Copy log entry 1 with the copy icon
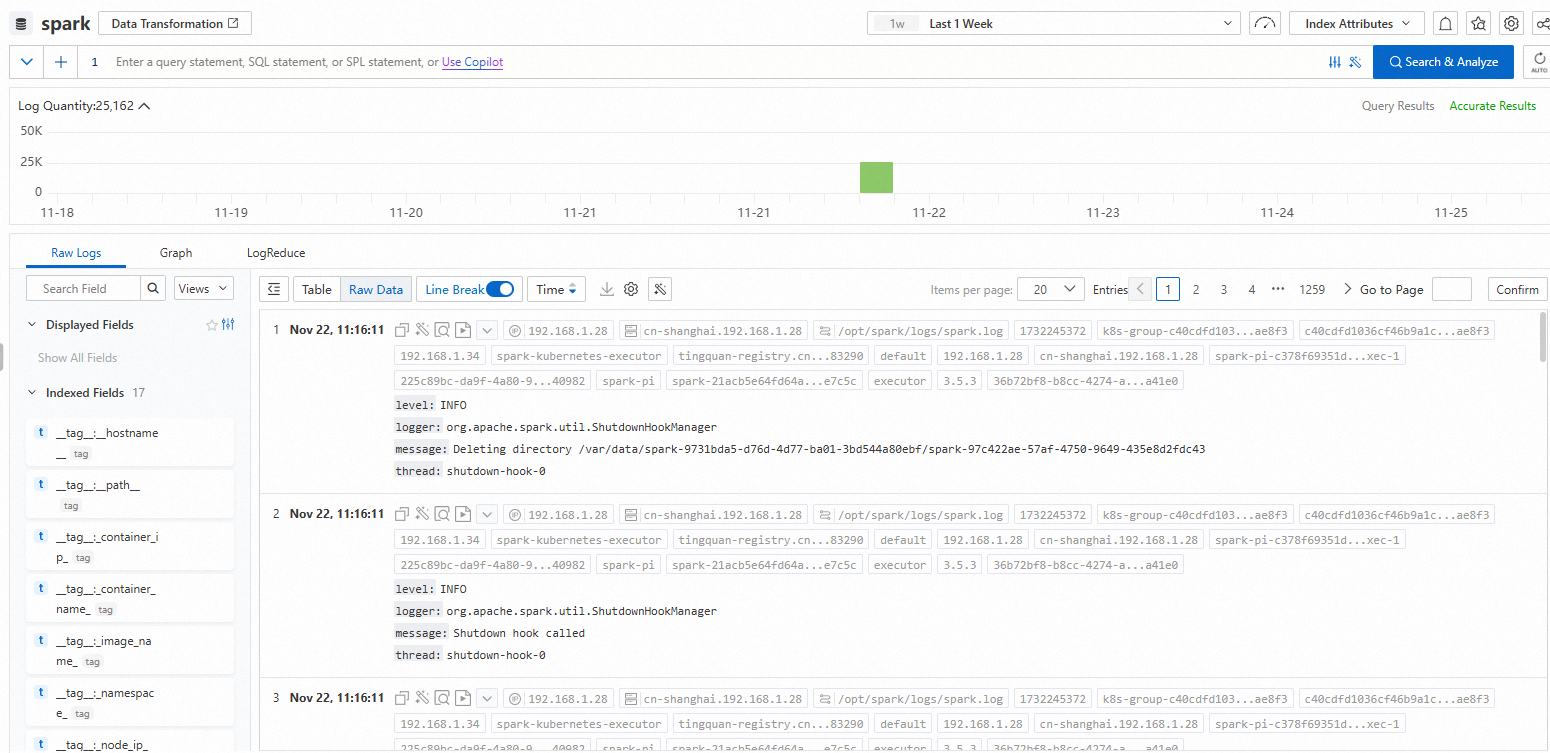Screen dimensions: 1550x753 tap(401, 330)
